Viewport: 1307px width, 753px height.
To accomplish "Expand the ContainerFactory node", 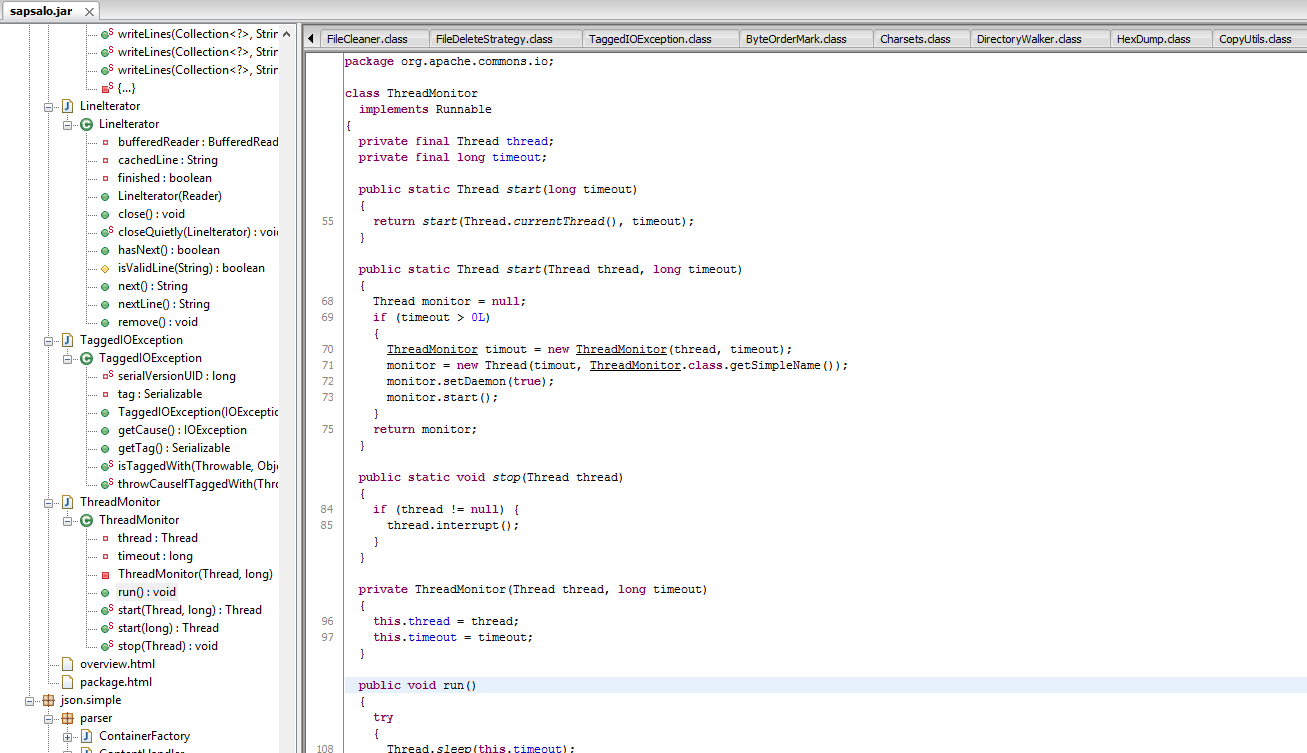I will tap(68, 736).
